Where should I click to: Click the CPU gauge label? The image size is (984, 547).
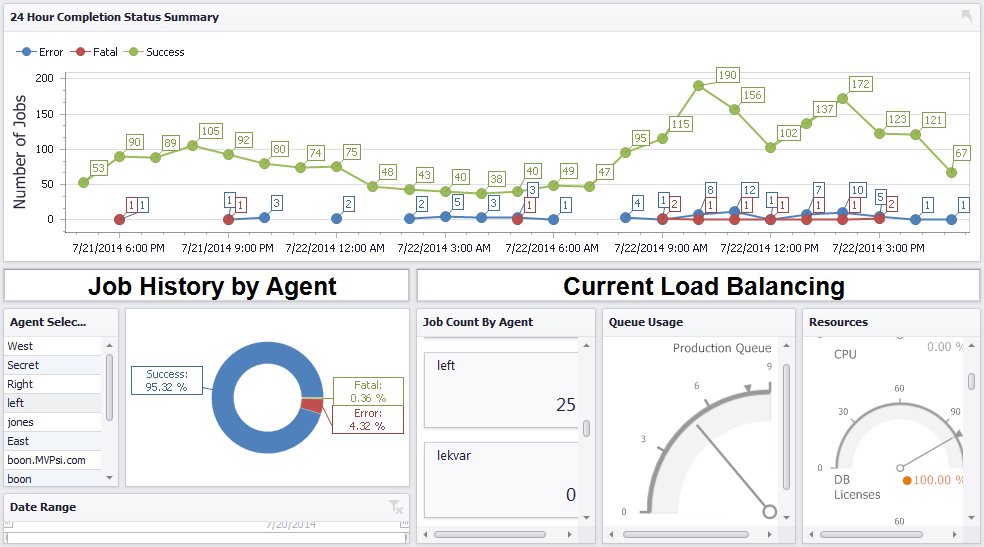(x=845, y=354)
